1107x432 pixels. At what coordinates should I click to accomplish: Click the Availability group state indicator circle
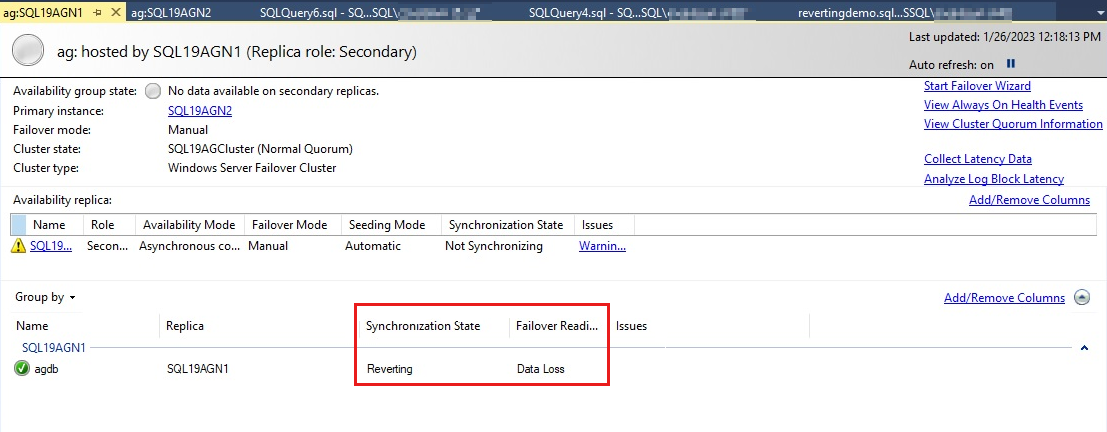click(153, 91)
